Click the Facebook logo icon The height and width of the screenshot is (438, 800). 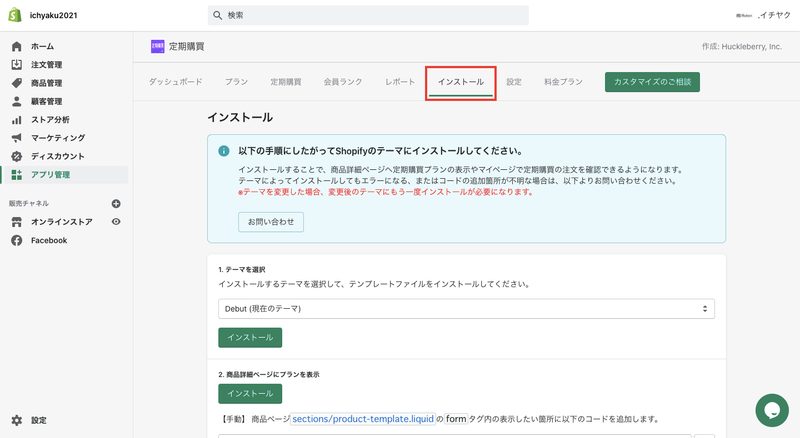click(17, 240)
